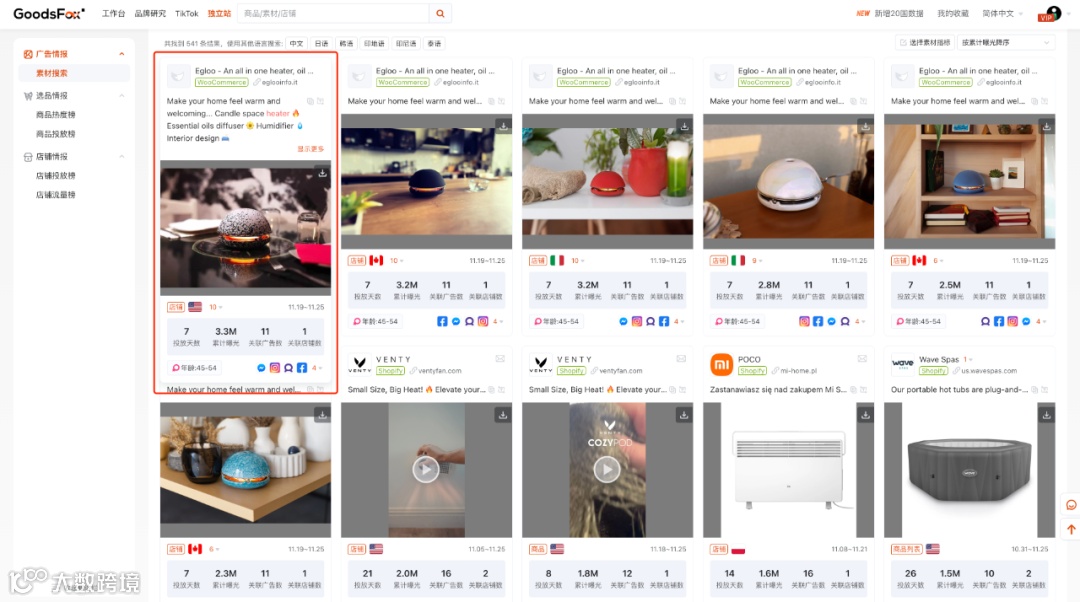Click Facebook icon on the 2.5M card

[999, 321]
